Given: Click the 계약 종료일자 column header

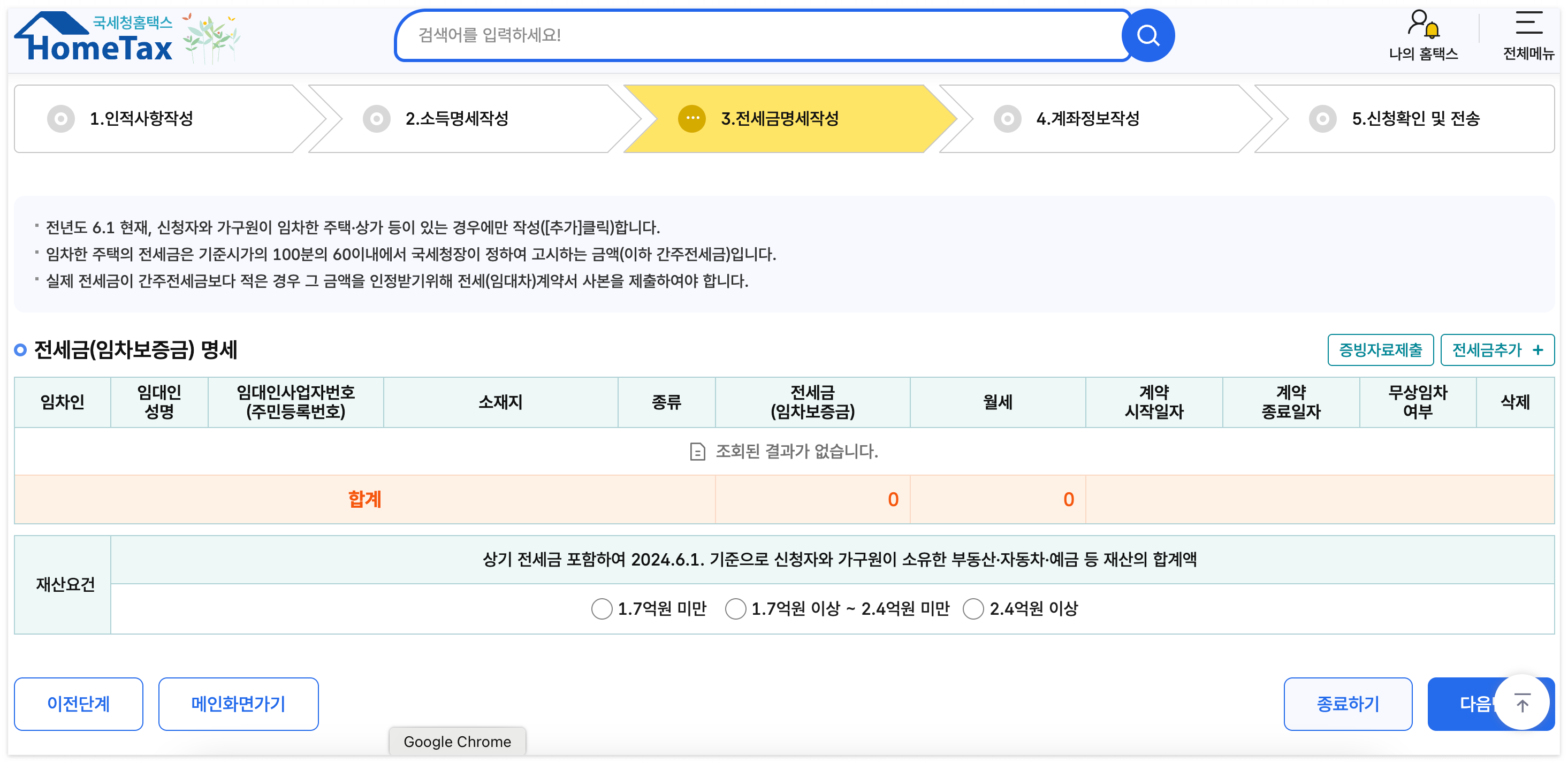Looking at the screenshot, I should tap(1291, 402).
